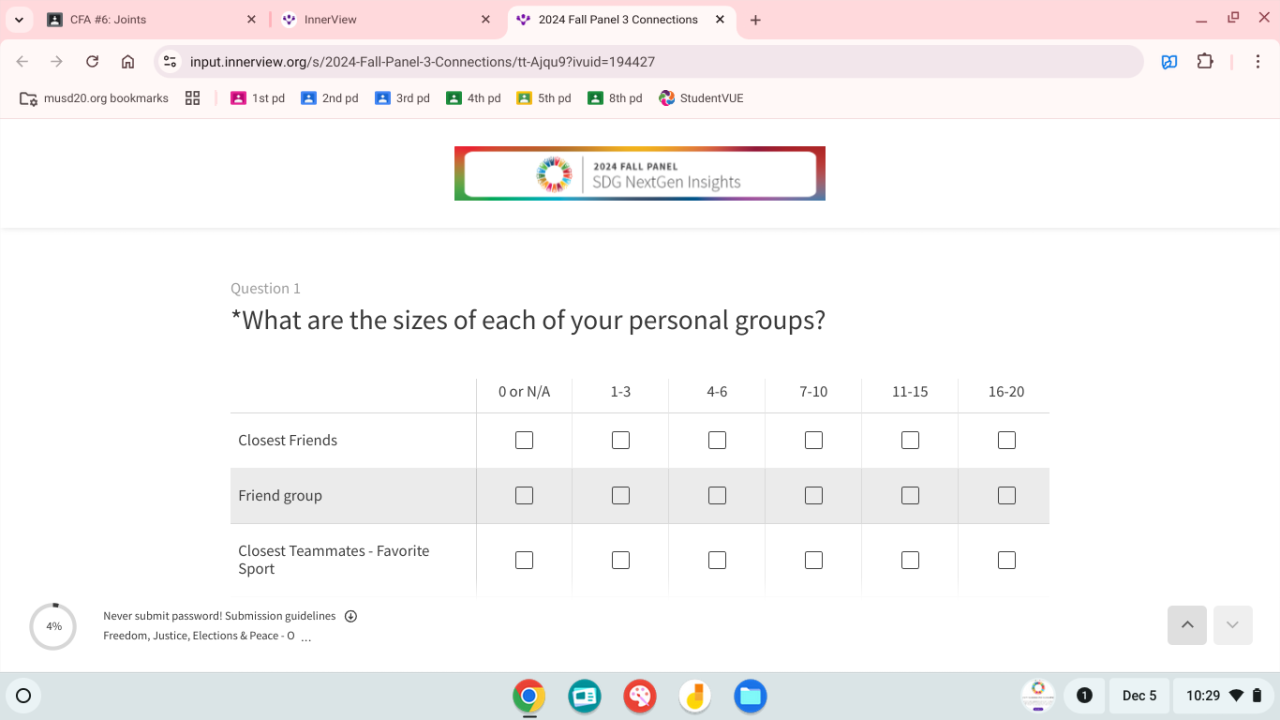This screenshot has width=1280, height=720.
Task: Expand the truncated section title ellipsis
Action: [306, 637]
